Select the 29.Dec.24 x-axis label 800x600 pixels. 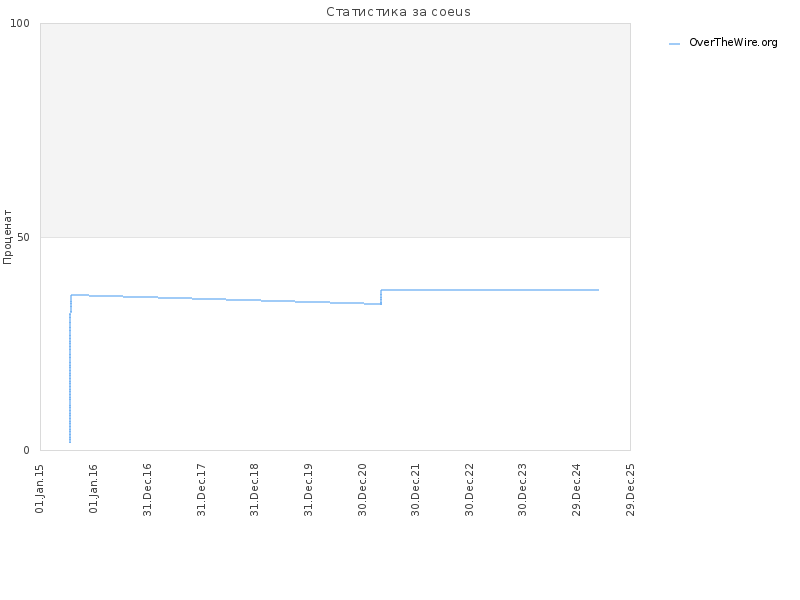577,490
